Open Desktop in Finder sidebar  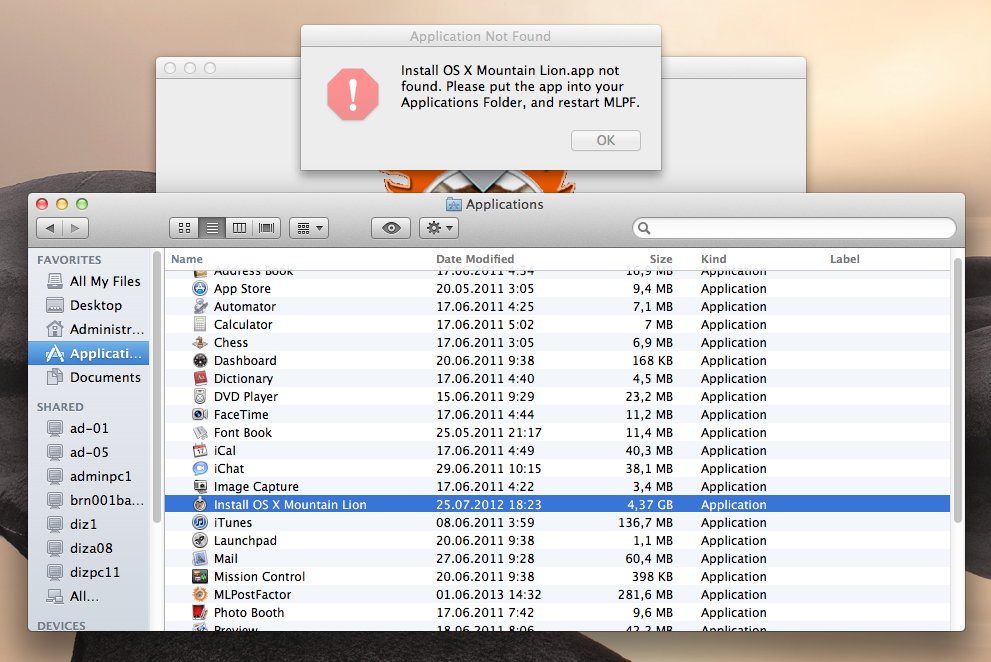(x=89, y=305)
